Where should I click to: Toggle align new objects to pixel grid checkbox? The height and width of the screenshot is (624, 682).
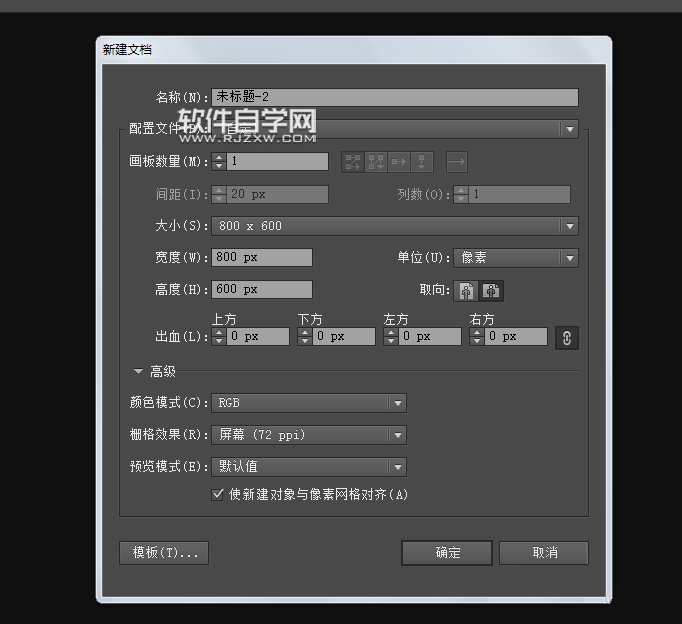click(x=217, y=494)
